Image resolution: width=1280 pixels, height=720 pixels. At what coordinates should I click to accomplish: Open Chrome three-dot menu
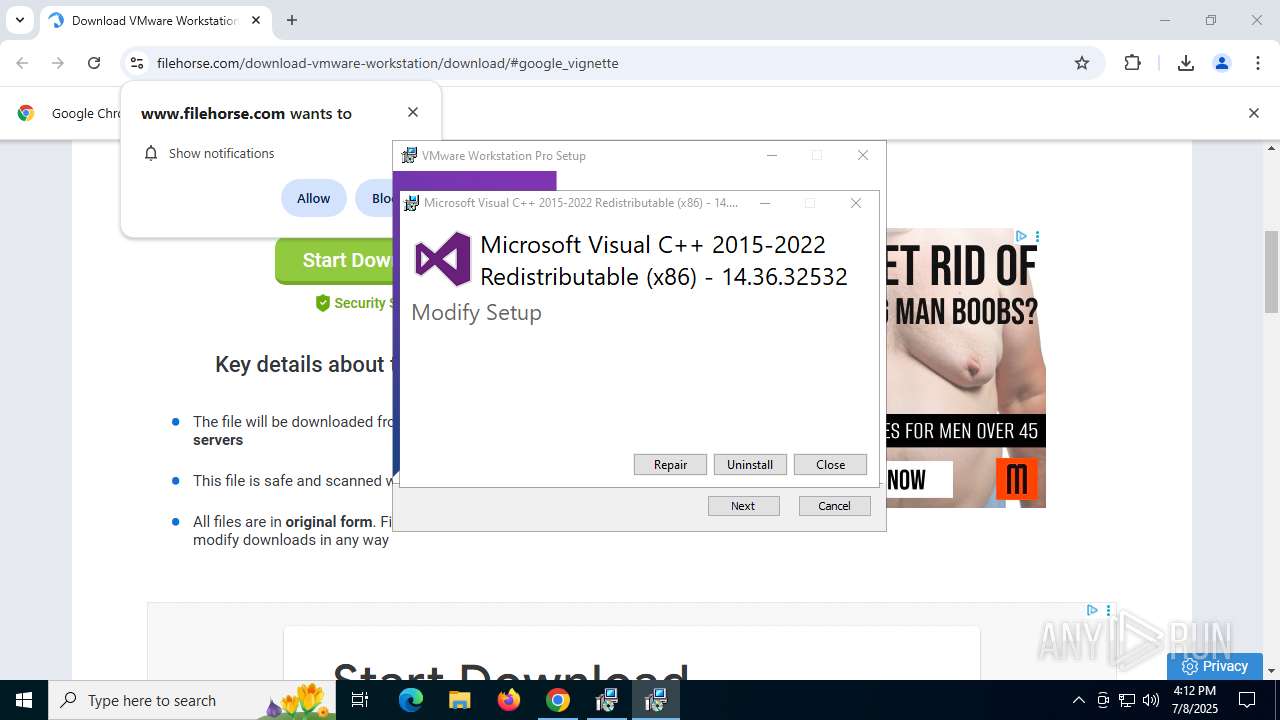(1258, 63)
